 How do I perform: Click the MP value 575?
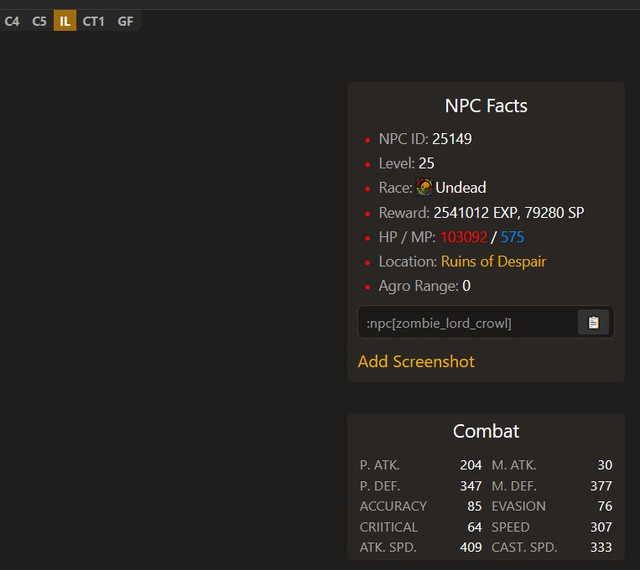(x=512, y=237)
